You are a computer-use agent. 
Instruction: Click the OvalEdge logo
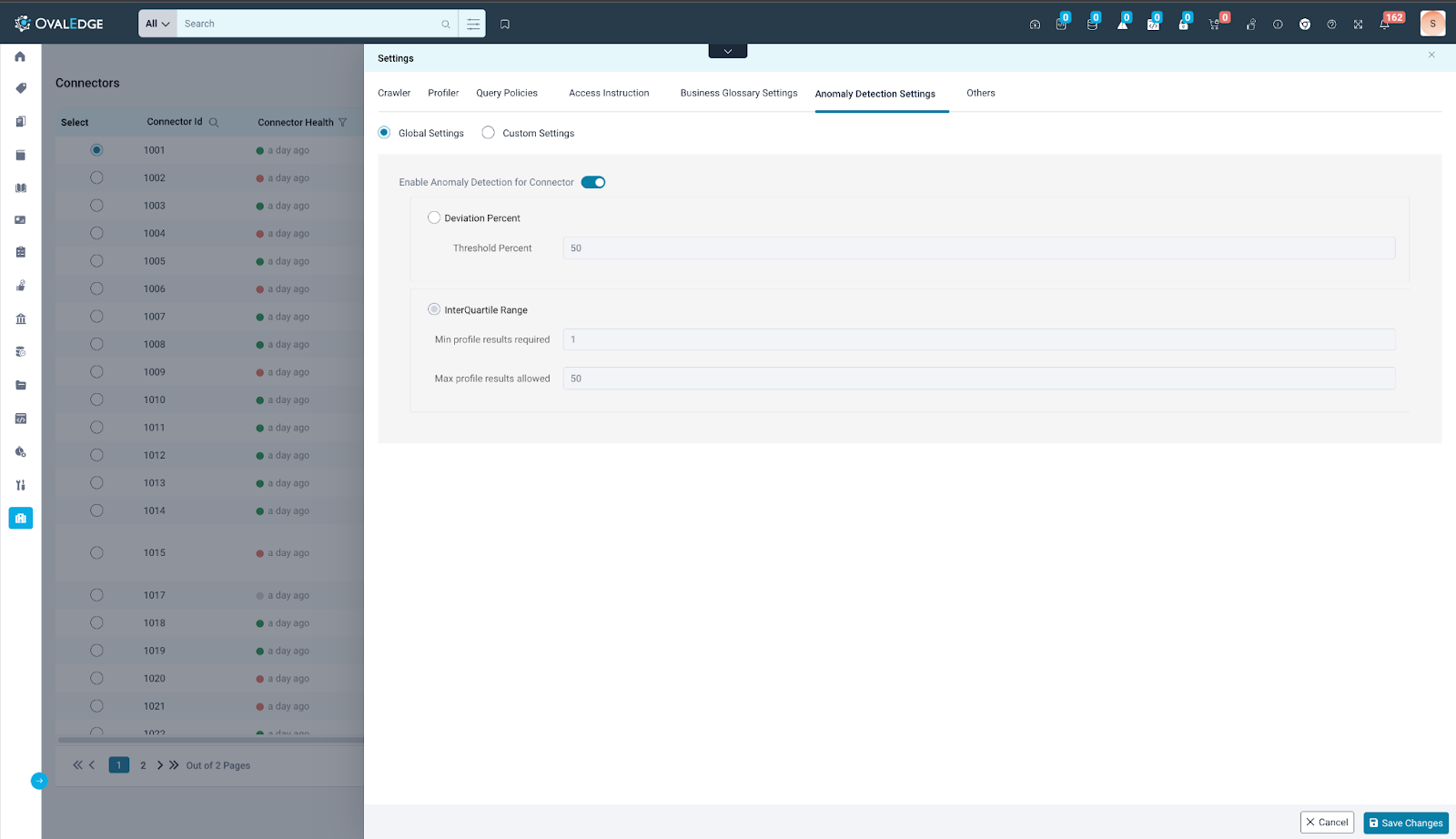click(x=59, y=24)
